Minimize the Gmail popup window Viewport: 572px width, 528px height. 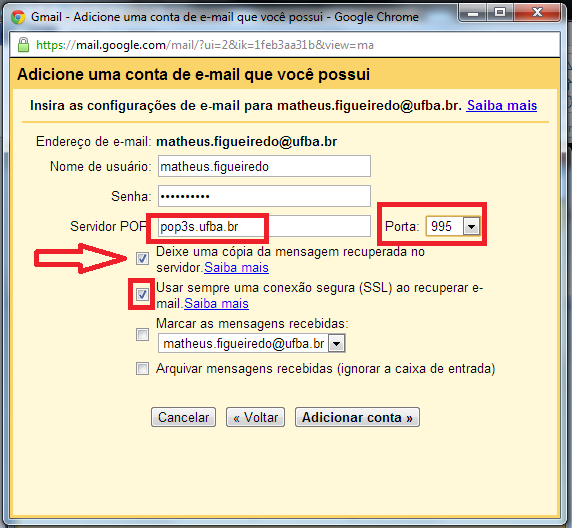(473, 13)
